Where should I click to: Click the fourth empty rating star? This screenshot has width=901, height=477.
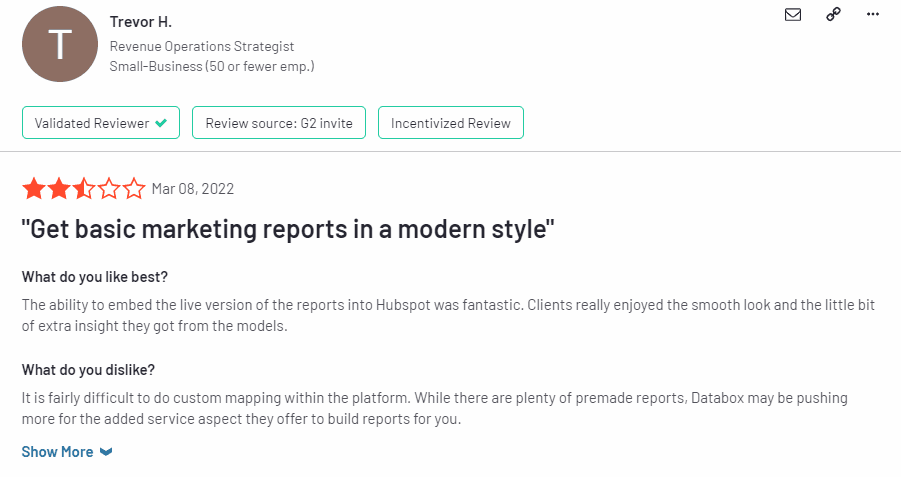point(109,189)
